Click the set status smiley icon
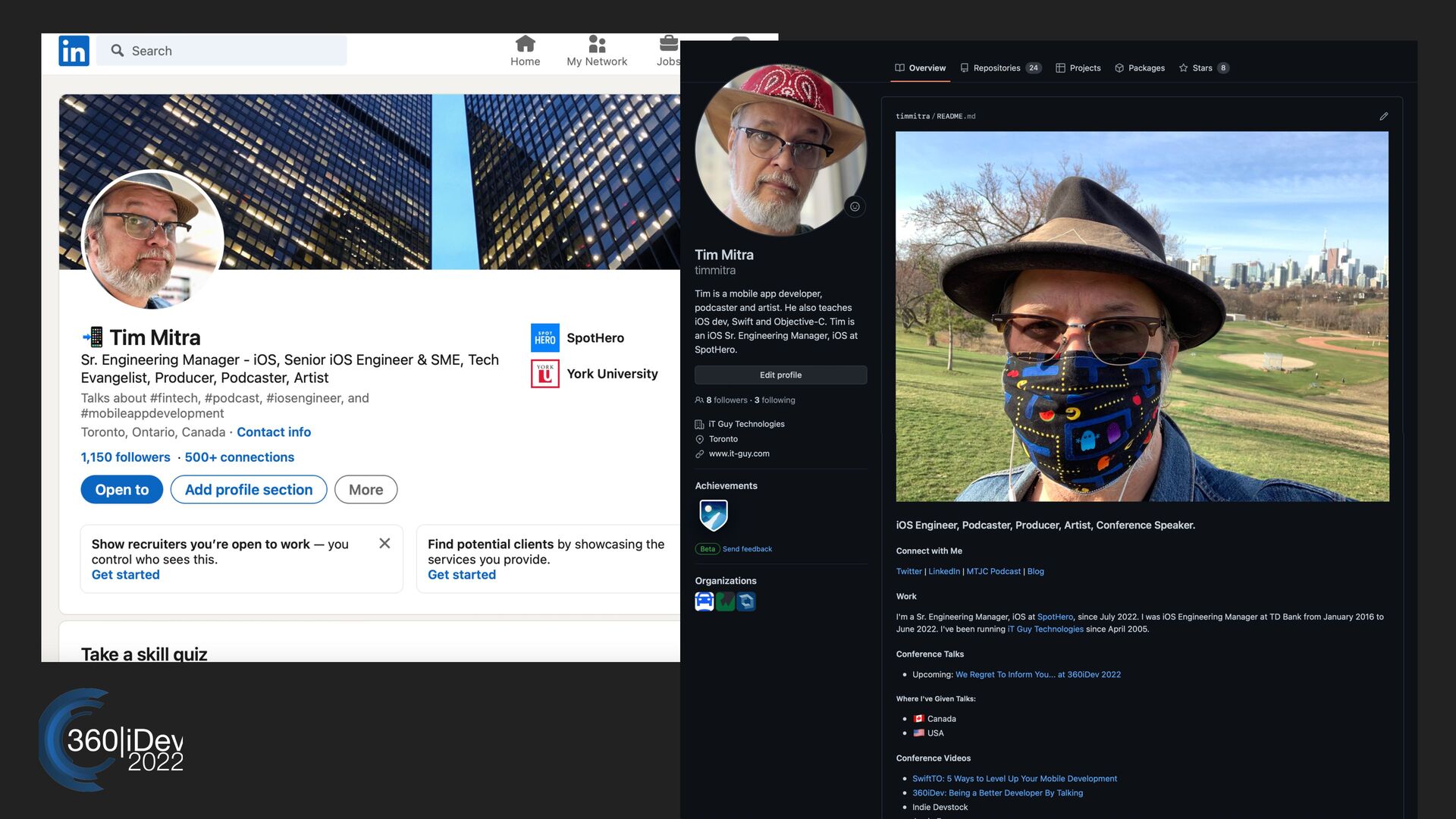 (x=855, y=206)
